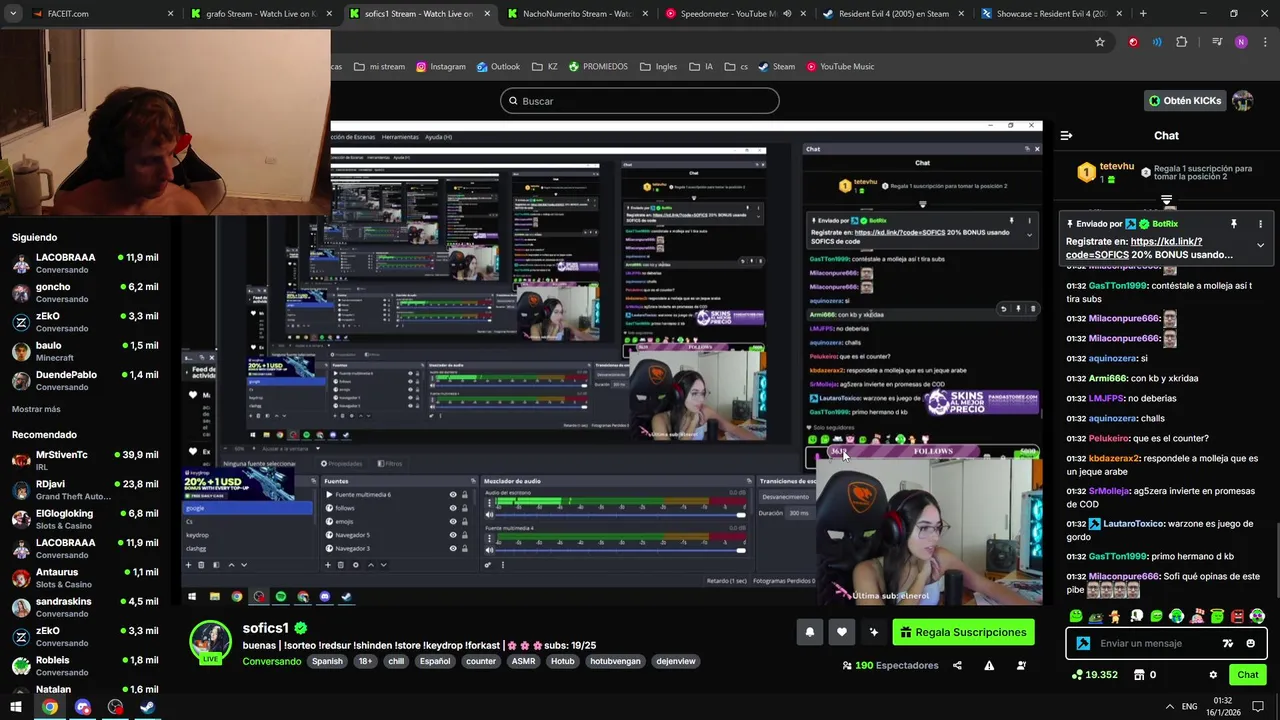Click the Buscar search field
This screenshot has height=720, width=1280.
pyautogui.click(x=640, y=101)
